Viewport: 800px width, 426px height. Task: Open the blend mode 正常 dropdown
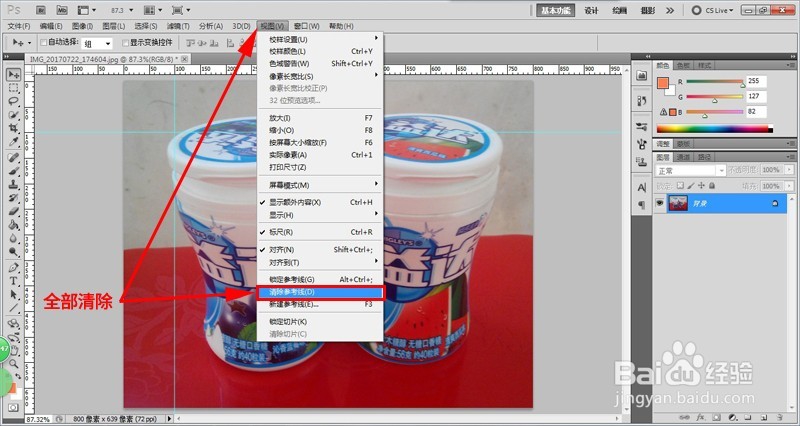click(x=690, y=170)
